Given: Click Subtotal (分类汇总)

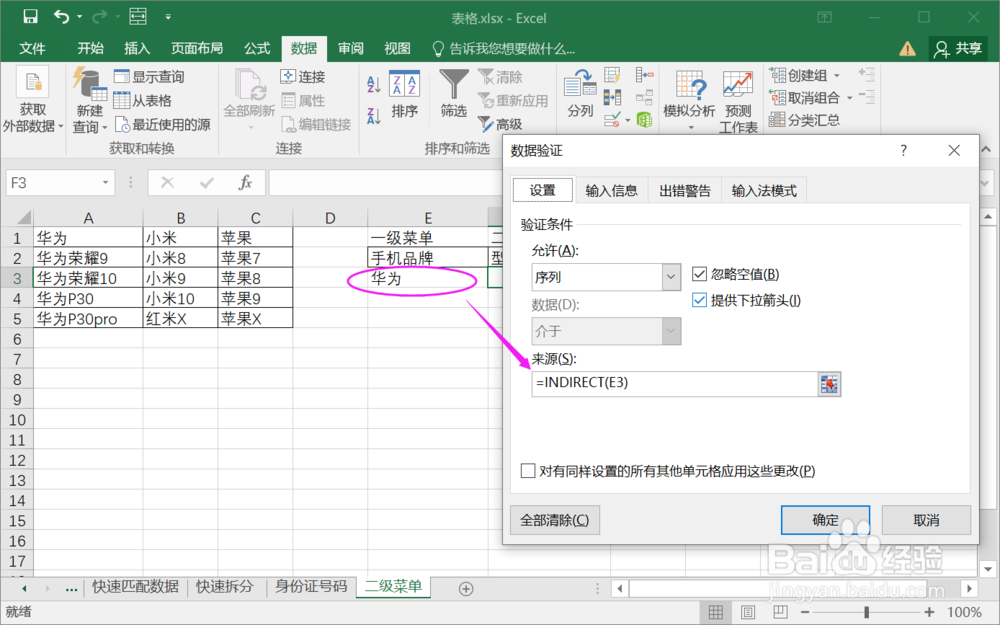Looking at the screenshot, I should click(x=804, y=120).
